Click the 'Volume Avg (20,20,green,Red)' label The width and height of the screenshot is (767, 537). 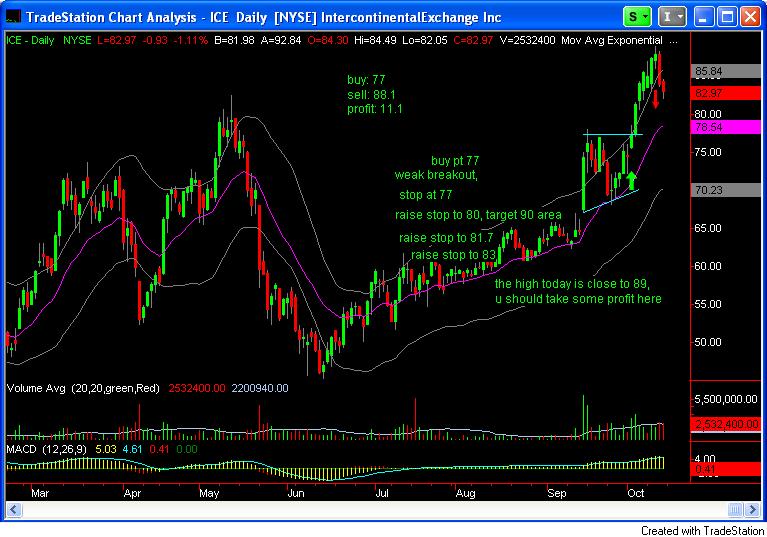click(83, 388)
